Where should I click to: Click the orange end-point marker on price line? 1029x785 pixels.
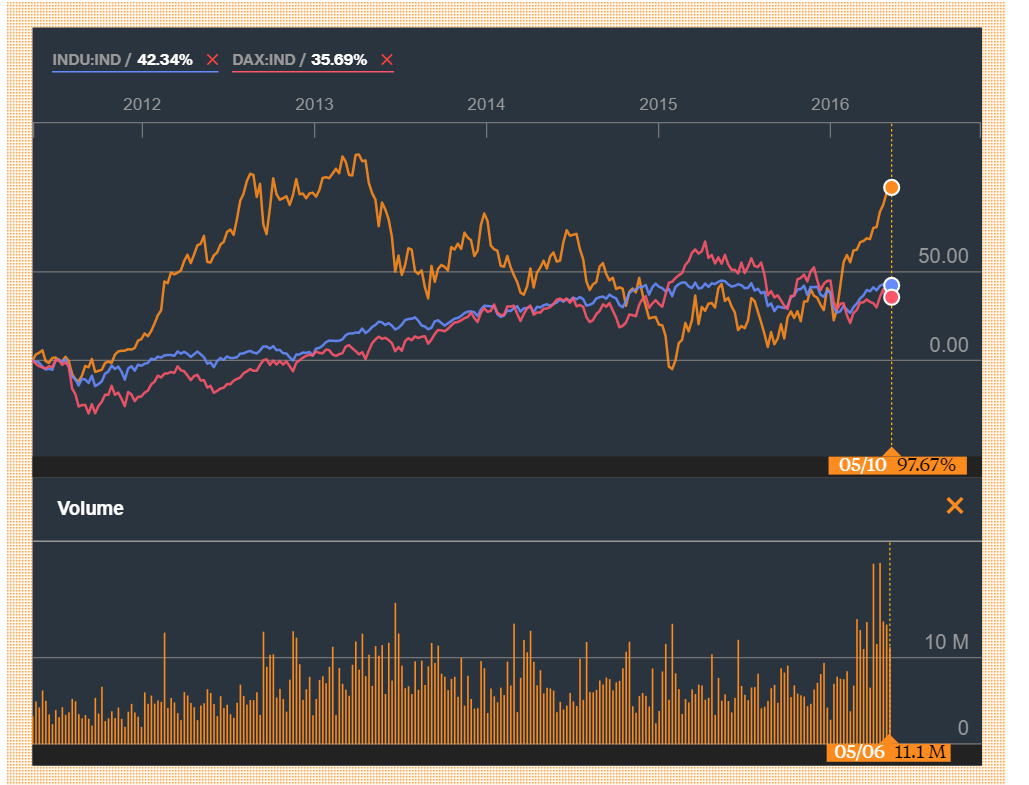pyautogui.click(x=892, y=187)
